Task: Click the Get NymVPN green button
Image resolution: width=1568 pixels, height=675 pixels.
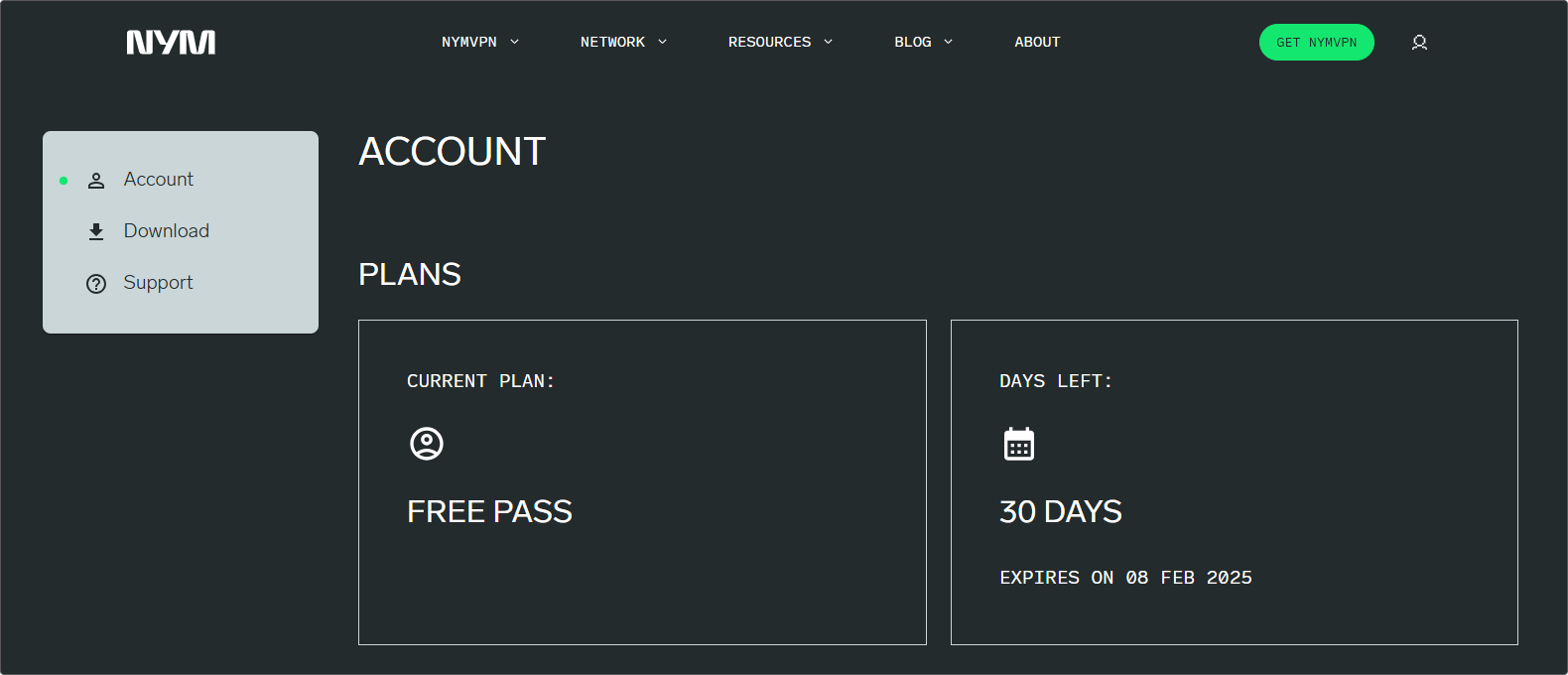Action: click(x=1317, y=42)
